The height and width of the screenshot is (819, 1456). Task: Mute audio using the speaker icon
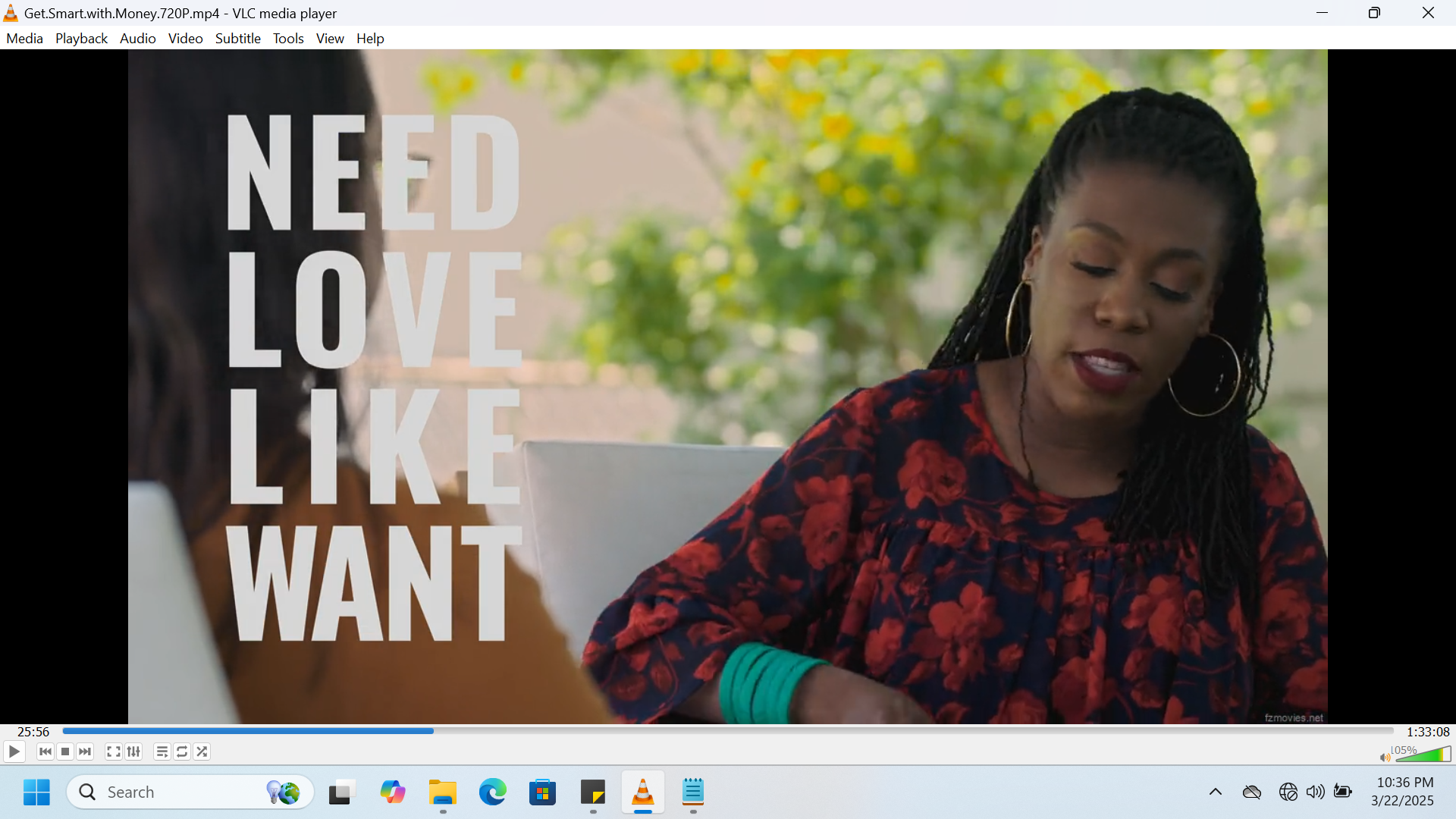(x=1385, y=757)
